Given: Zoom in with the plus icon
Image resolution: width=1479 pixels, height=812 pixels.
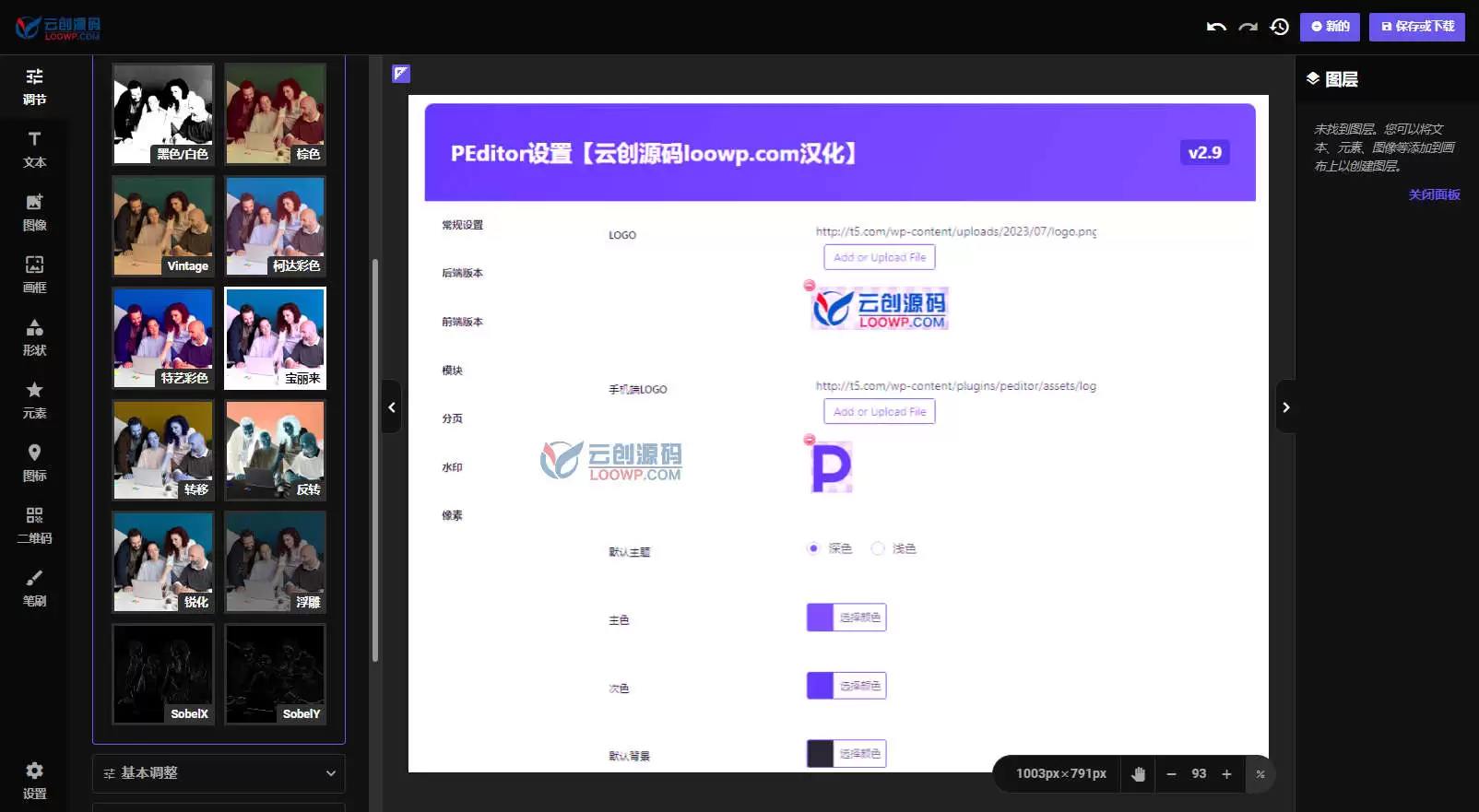Looking at the screenshot, I should tap(1226, 774).
